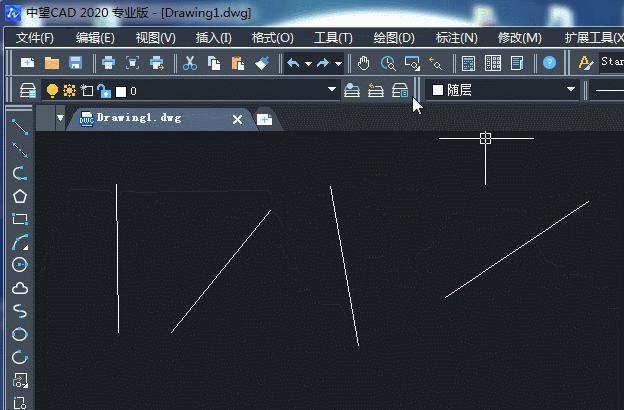Select the Rectangle tool

20,219
